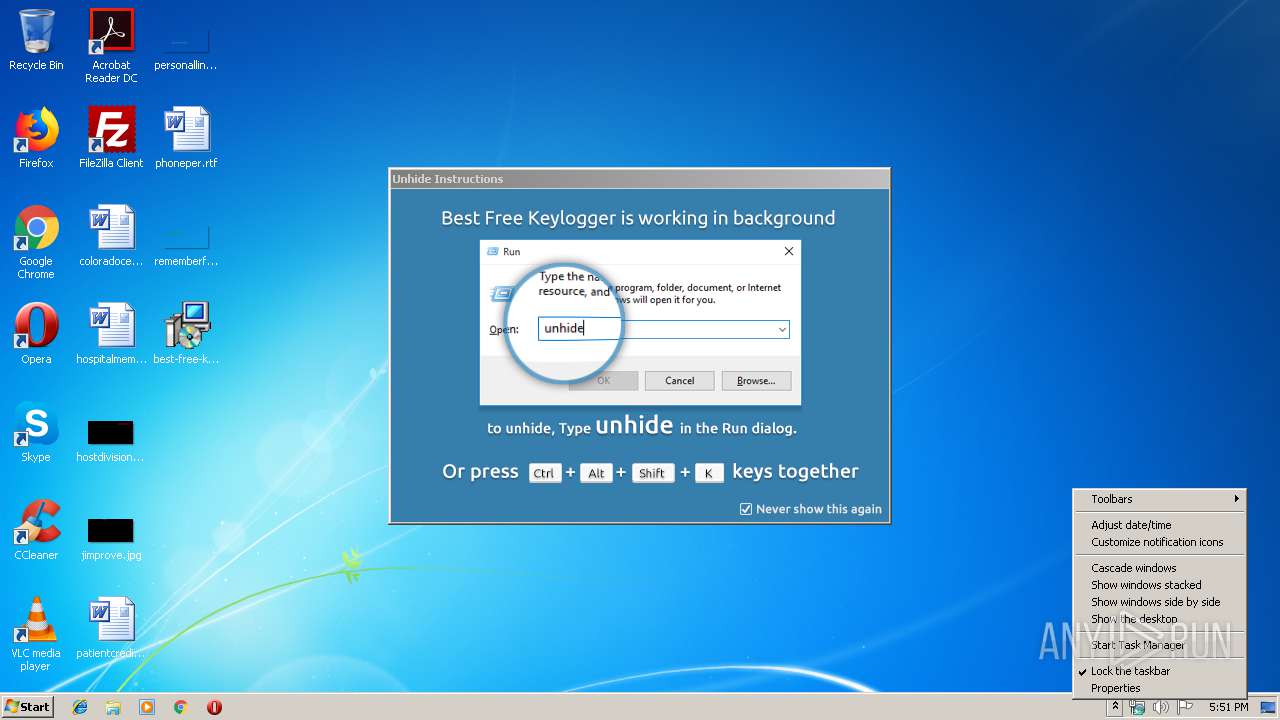The width and height of the screenshot is (1280, 720).
Task: Select the best-free-k... installer icon
Action: point(186,334)
